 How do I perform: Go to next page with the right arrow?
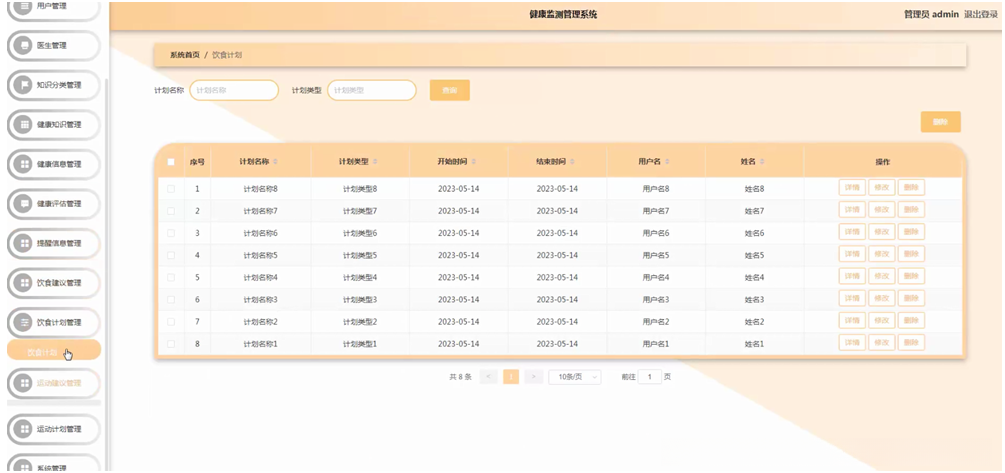pyautogui.click(x=533, y=377)
